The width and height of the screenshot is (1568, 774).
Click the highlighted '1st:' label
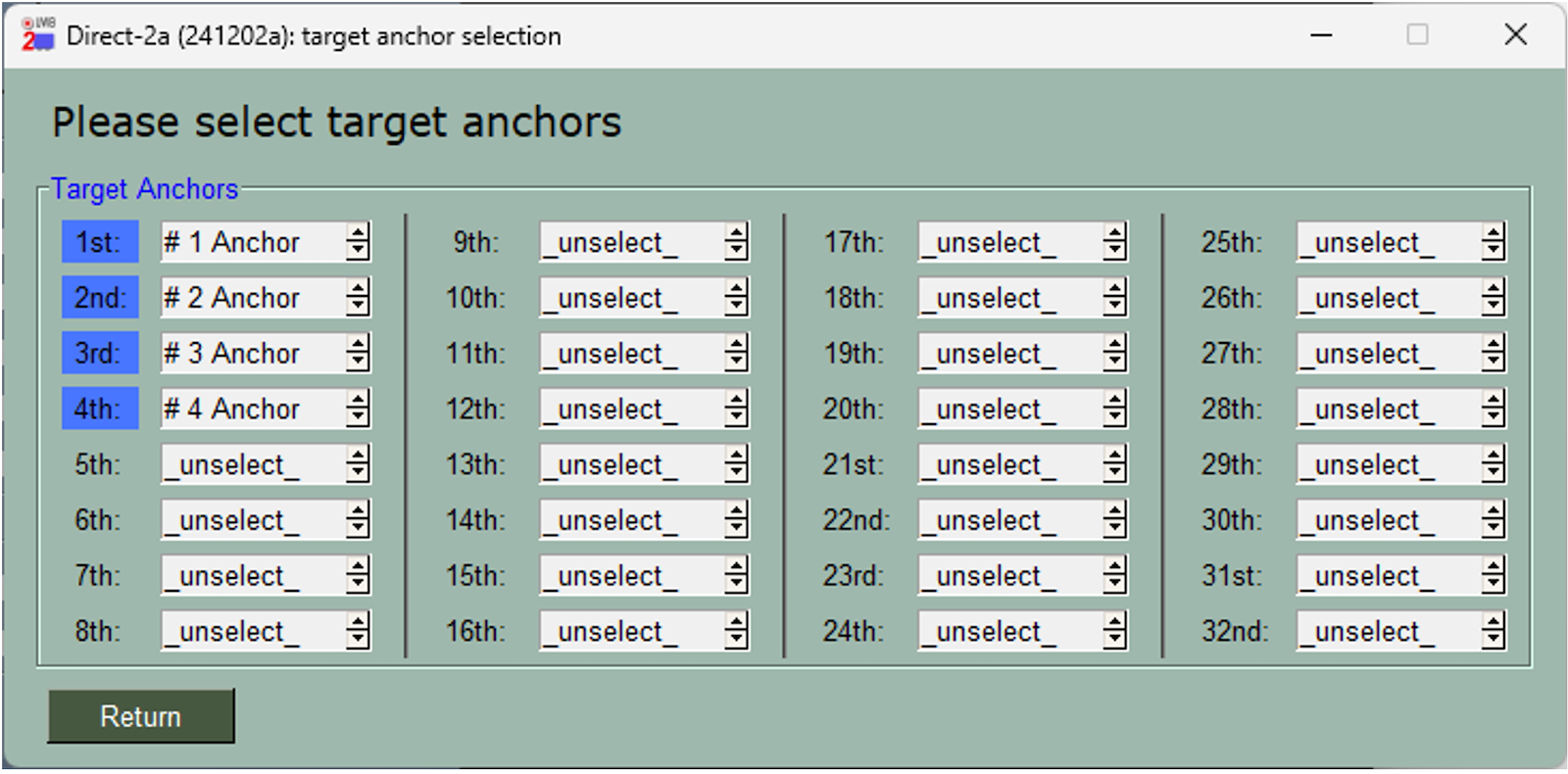(x=99, y=242)
